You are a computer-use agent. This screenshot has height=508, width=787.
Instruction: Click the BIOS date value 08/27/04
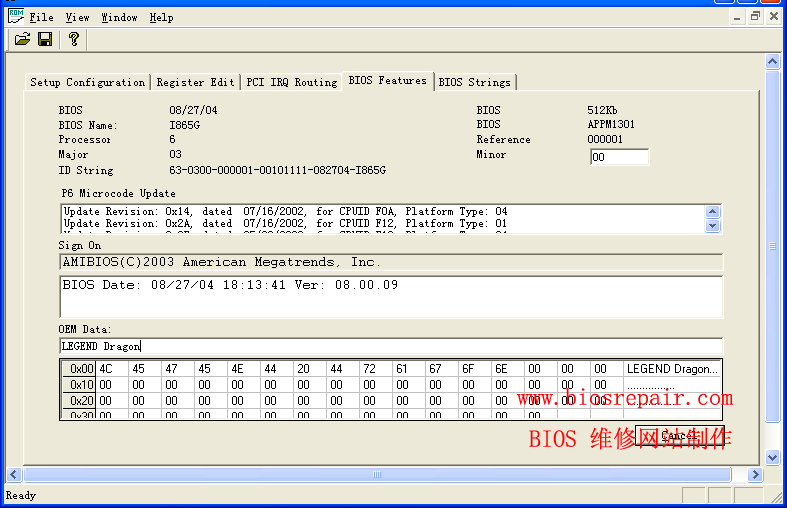[193, 110]
